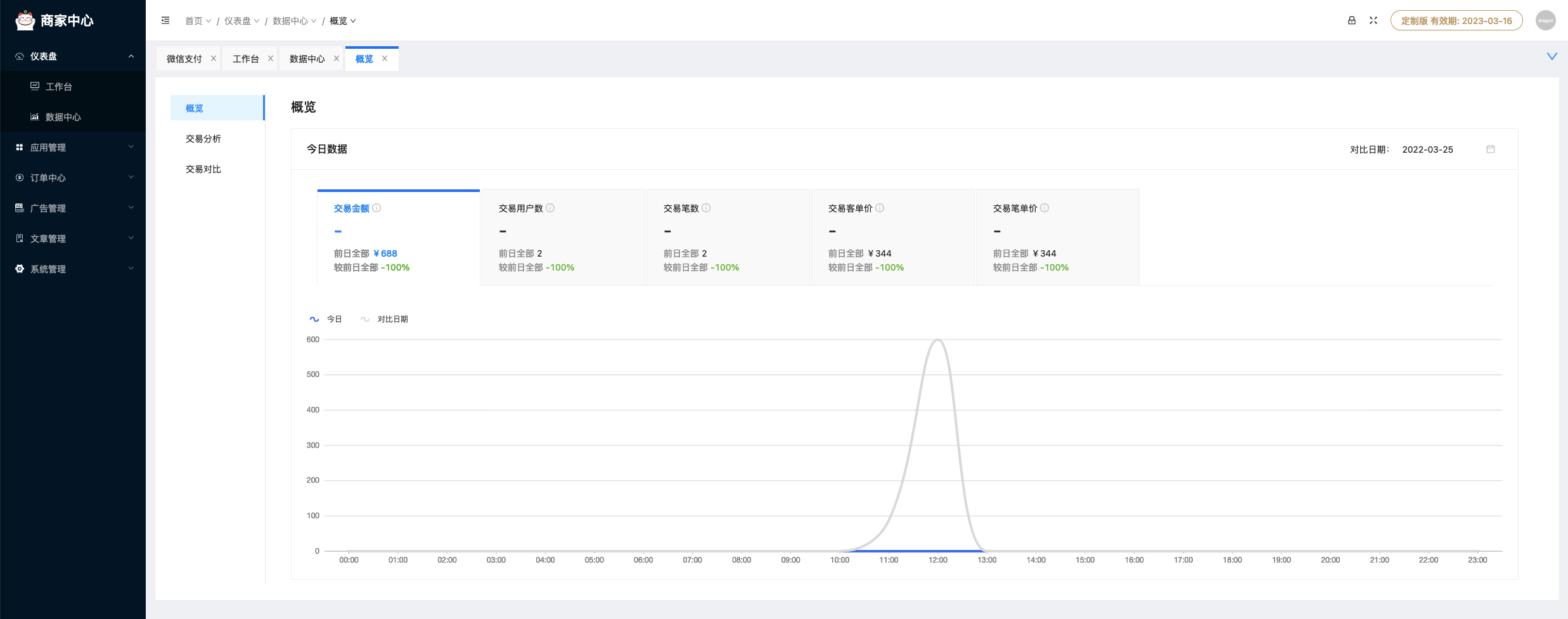
Task: Open the dragon user avatar
Action: pos(1545,20)
